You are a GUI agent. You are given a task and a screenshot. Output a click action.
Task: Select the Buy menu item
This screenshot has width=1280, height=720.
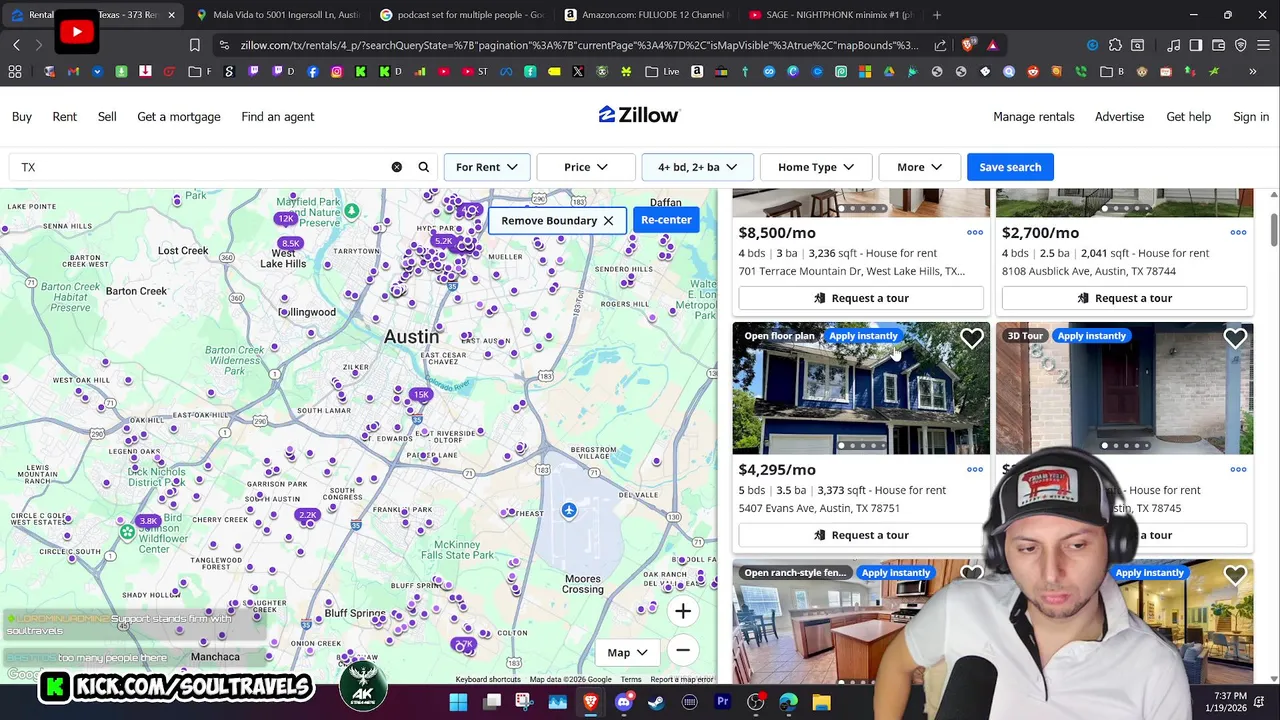pos(22,117)
